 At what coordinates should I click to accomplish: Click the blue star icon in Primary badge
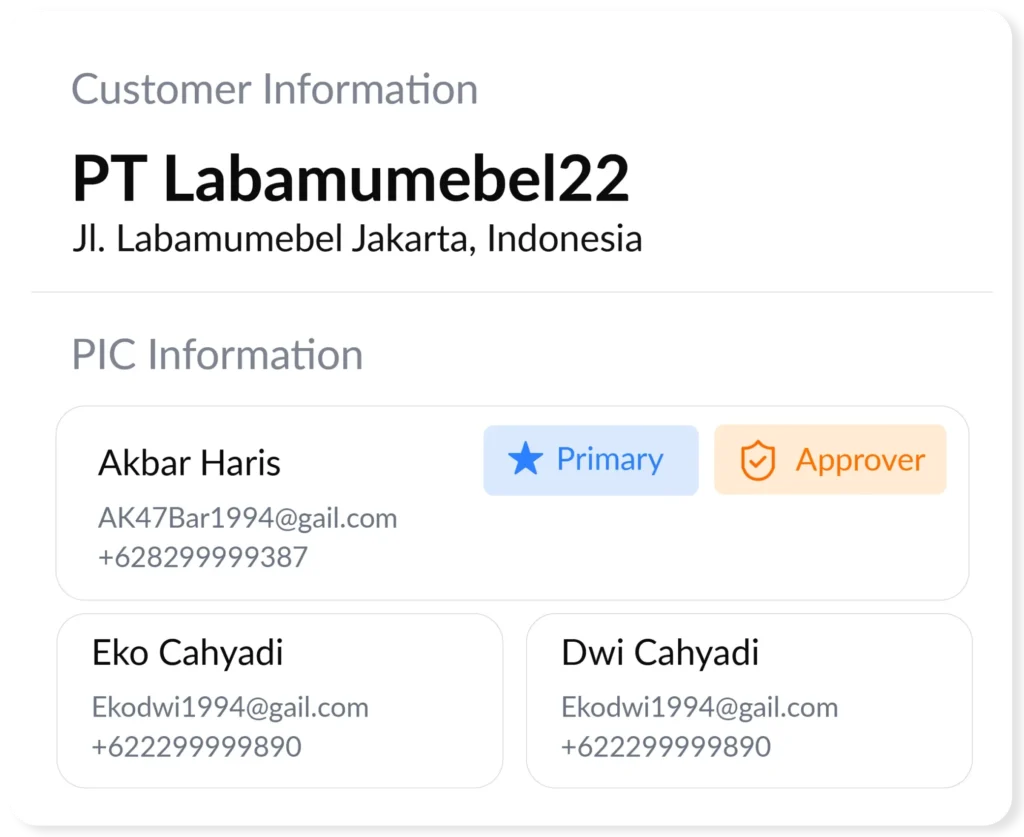pyautogui.click(x=525, y=458)
